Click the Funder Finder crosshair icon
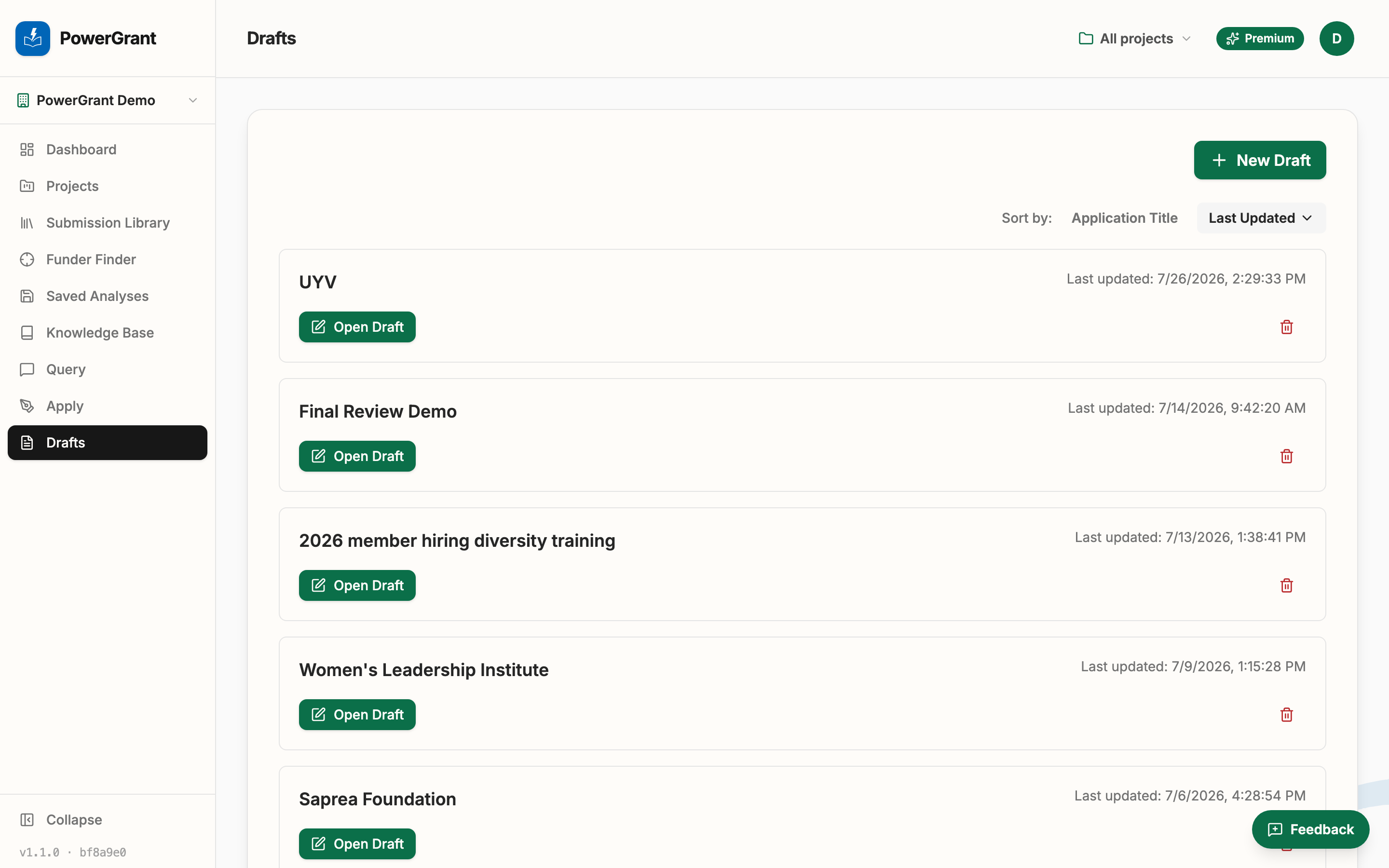 point(27,259)
